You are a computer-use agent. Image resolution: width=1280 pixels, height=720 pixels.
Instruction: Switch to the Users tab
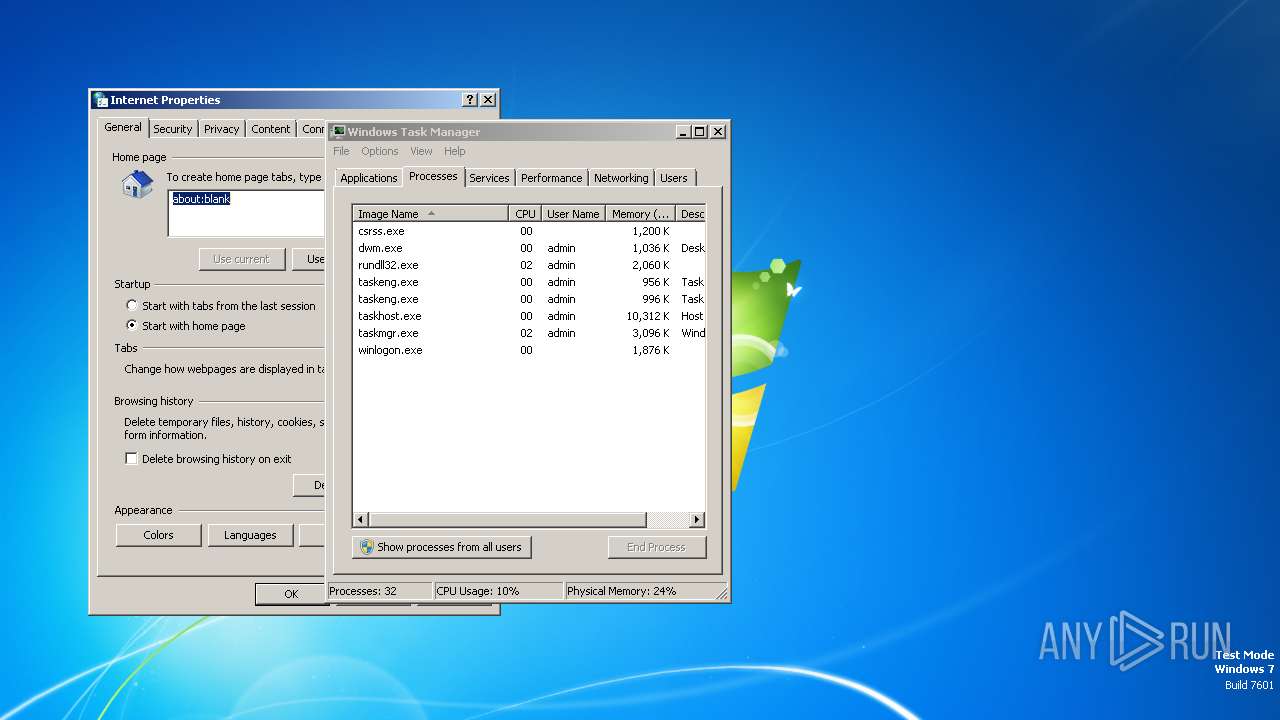(x=674, y=178)
